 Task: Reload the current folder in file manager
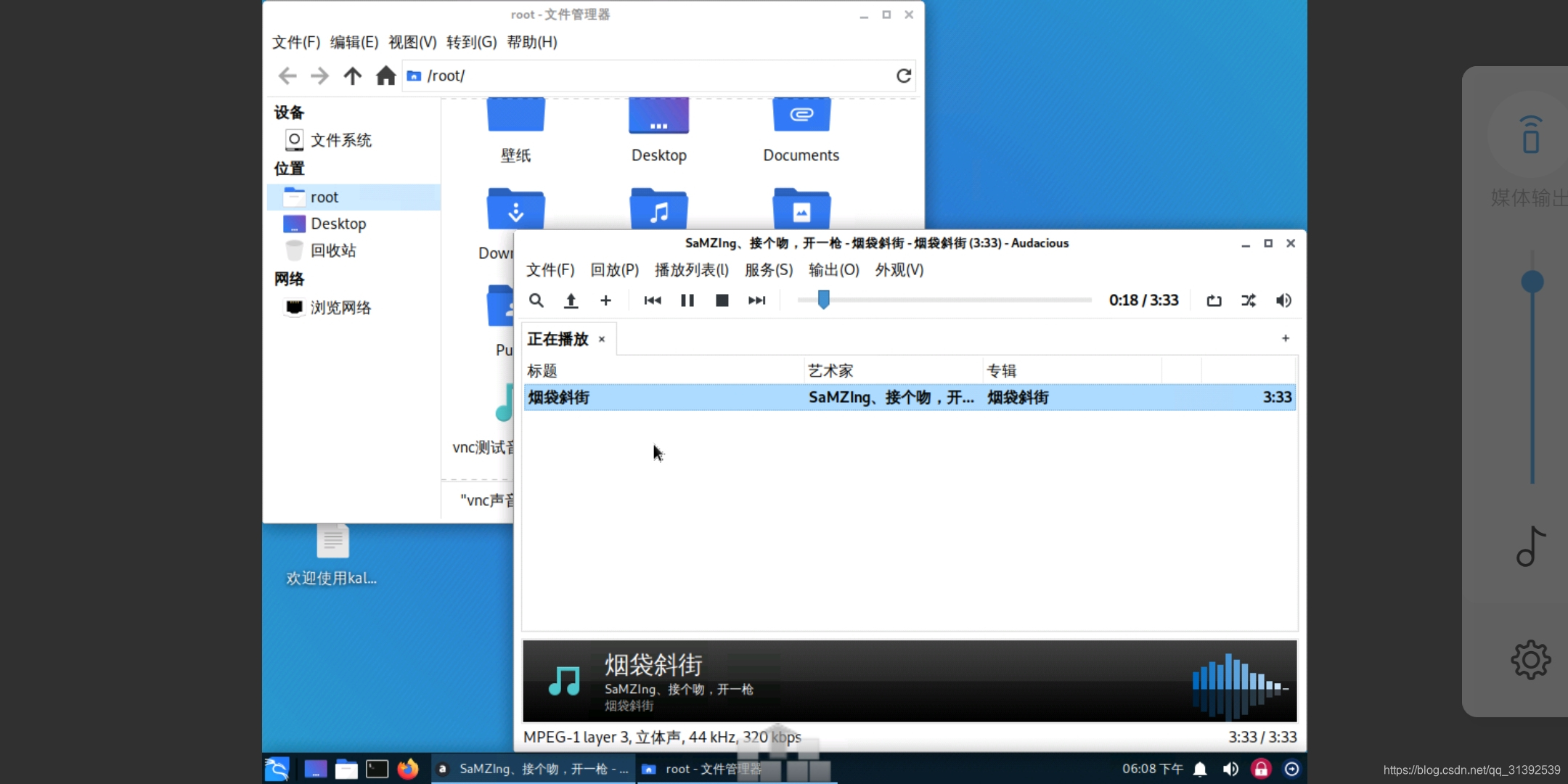coord(904,75)
